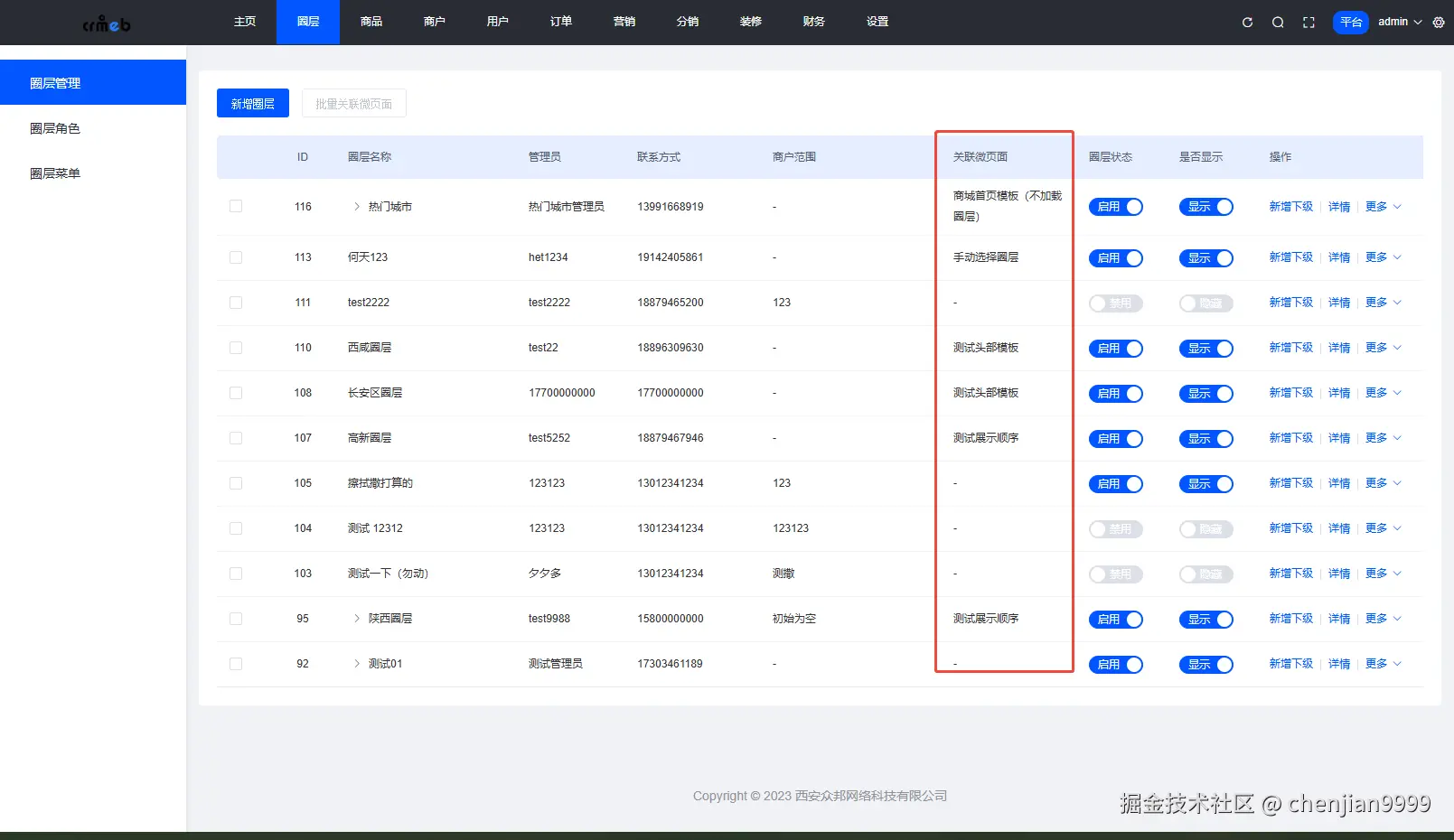This screenshot has height=840, width=1454.
Task: Click 新增下级 for row 105
Action: coord(1291,483)
